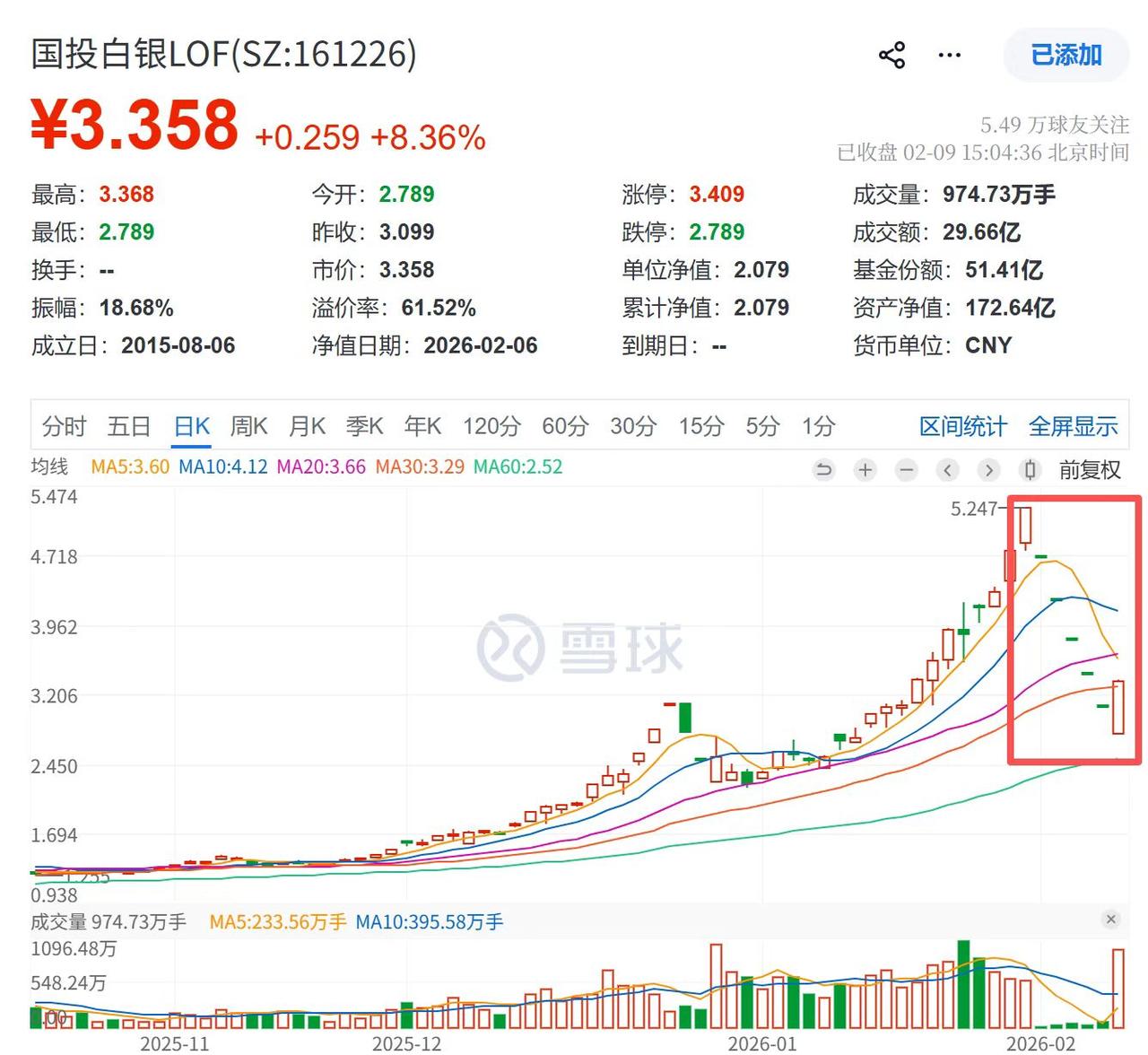Open the 月K monthly chart tab
Image resolution: width=1148 pixels, height=1055 pixels.
click(x=307, y=427)
